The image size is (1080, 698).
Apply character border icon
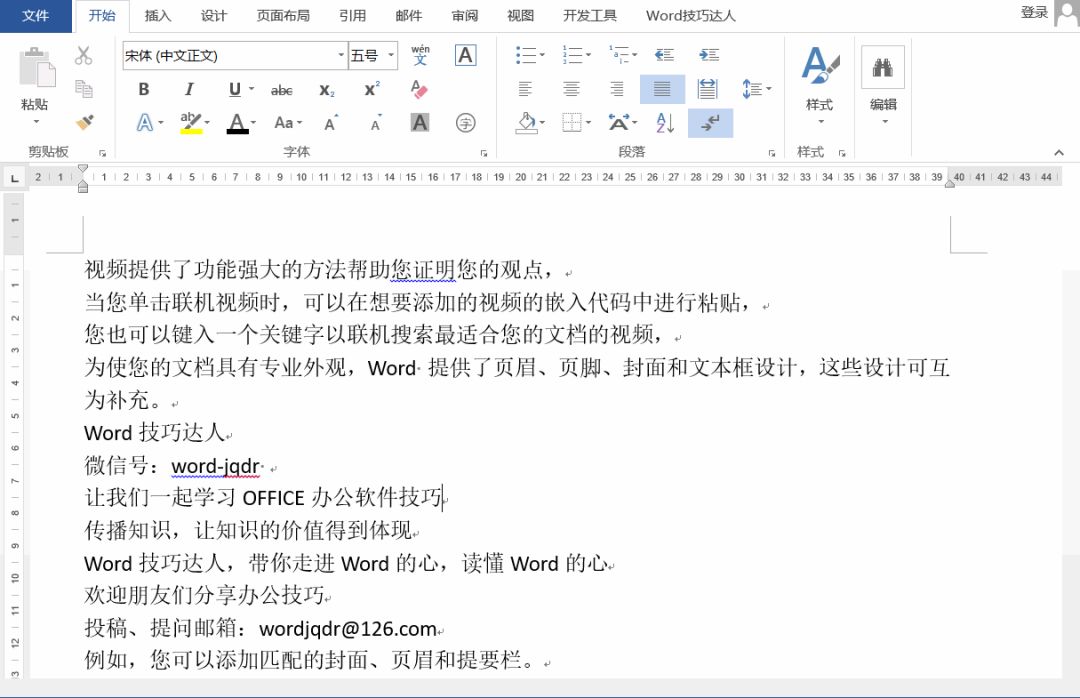[x=466, y=55]
